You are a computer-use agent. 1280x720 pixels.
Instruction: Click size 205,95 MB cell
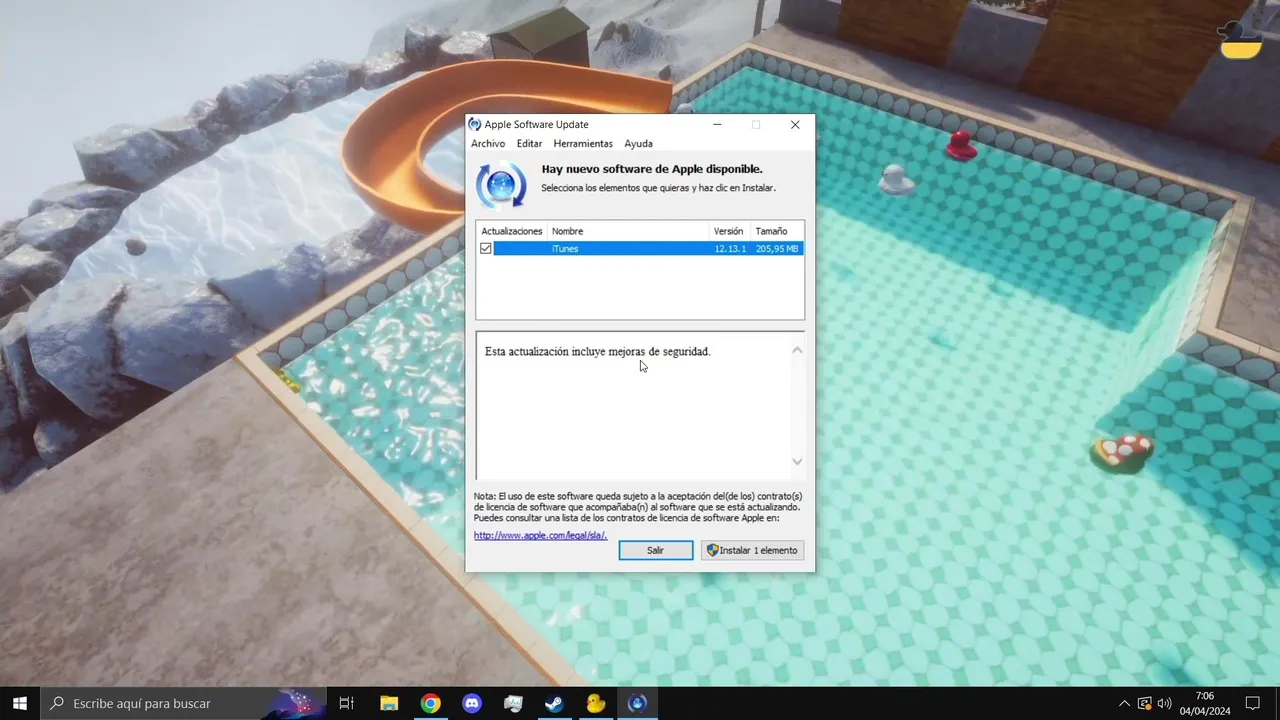[777, 248]
